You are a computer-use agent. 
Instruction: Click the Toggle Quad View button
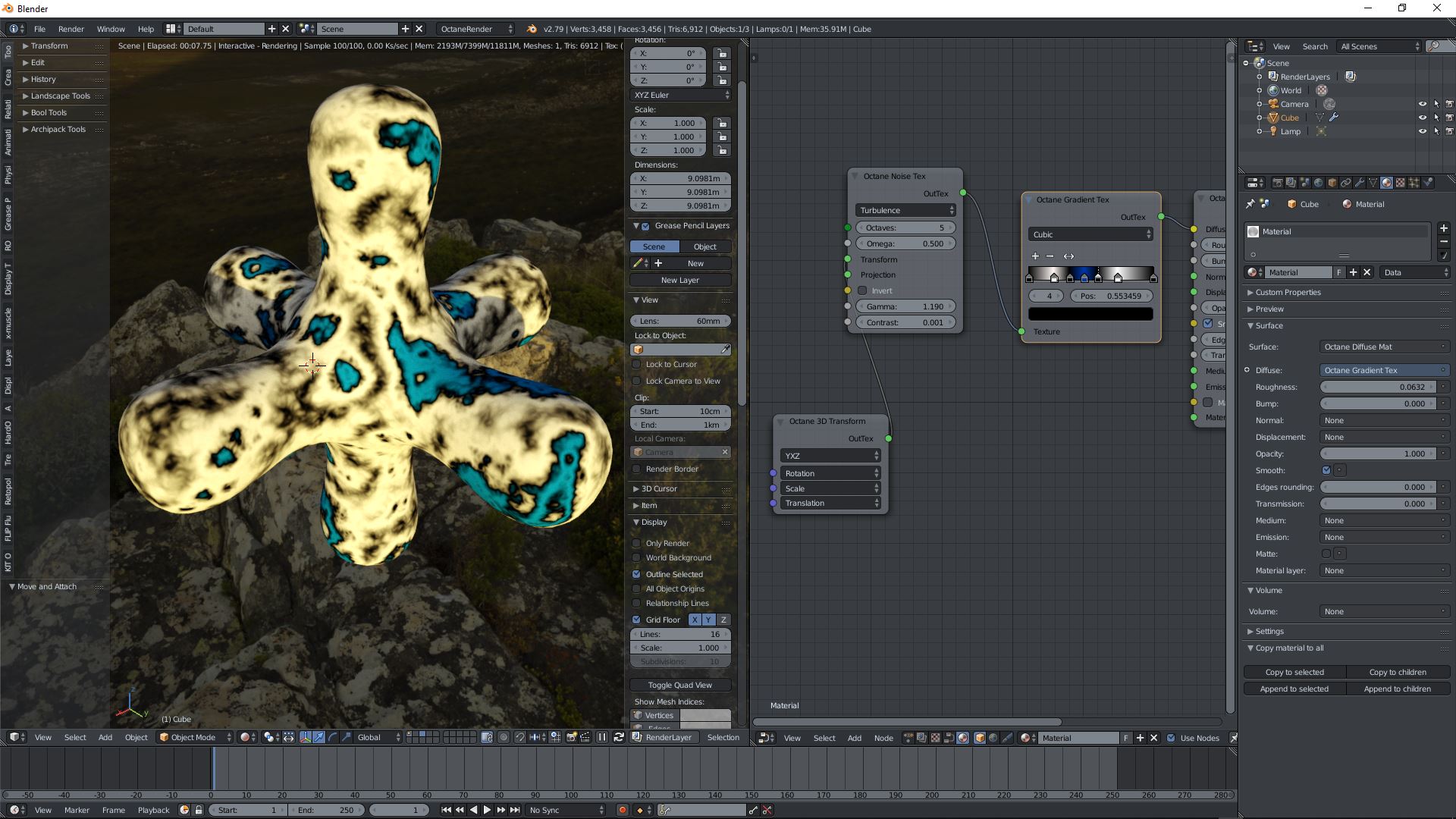[x=679, y=685]
